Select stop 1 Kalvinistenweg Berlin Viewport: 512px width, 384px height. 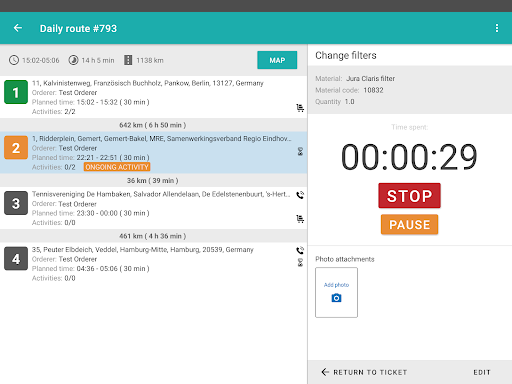pyautogui.click(x=153, y=97)
